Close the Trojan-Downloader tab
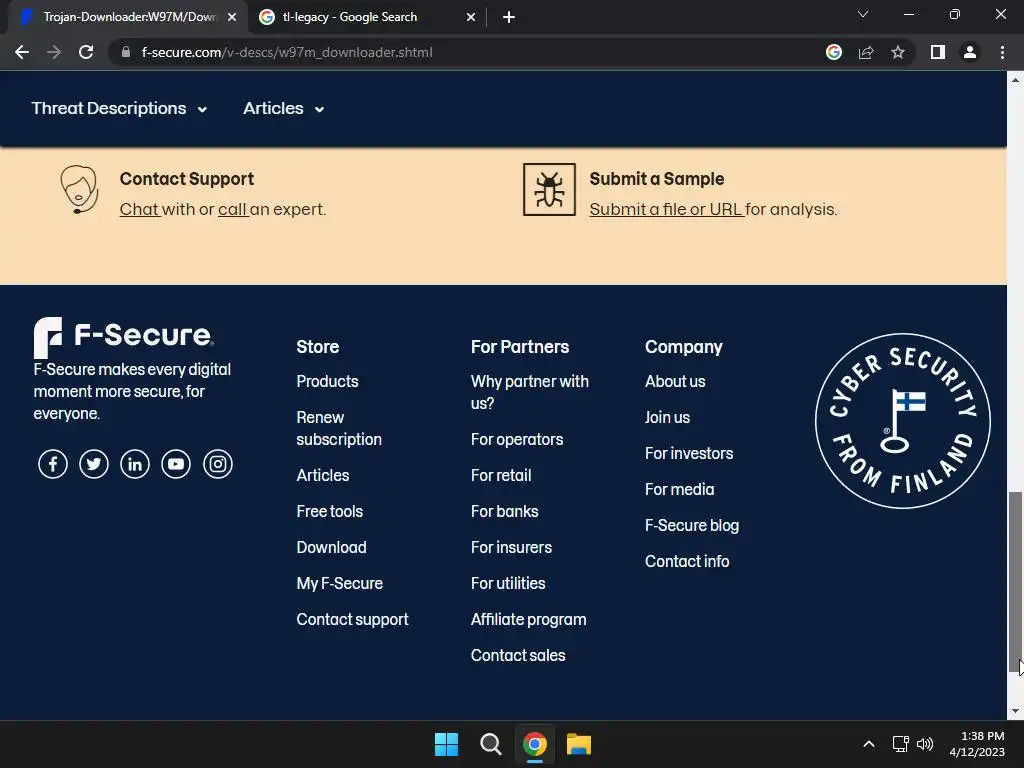Viewport: 1024px width, 768px height. pyautogui.click(x=232, y=17)
